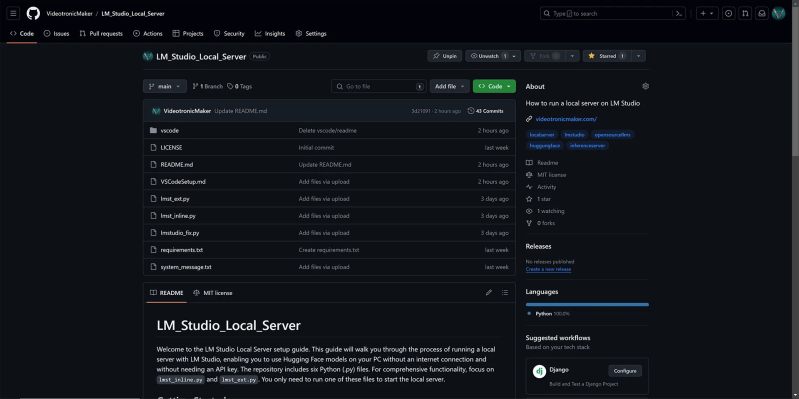Open the repository Settings tab
799x399 pixels.
(311, 34)
